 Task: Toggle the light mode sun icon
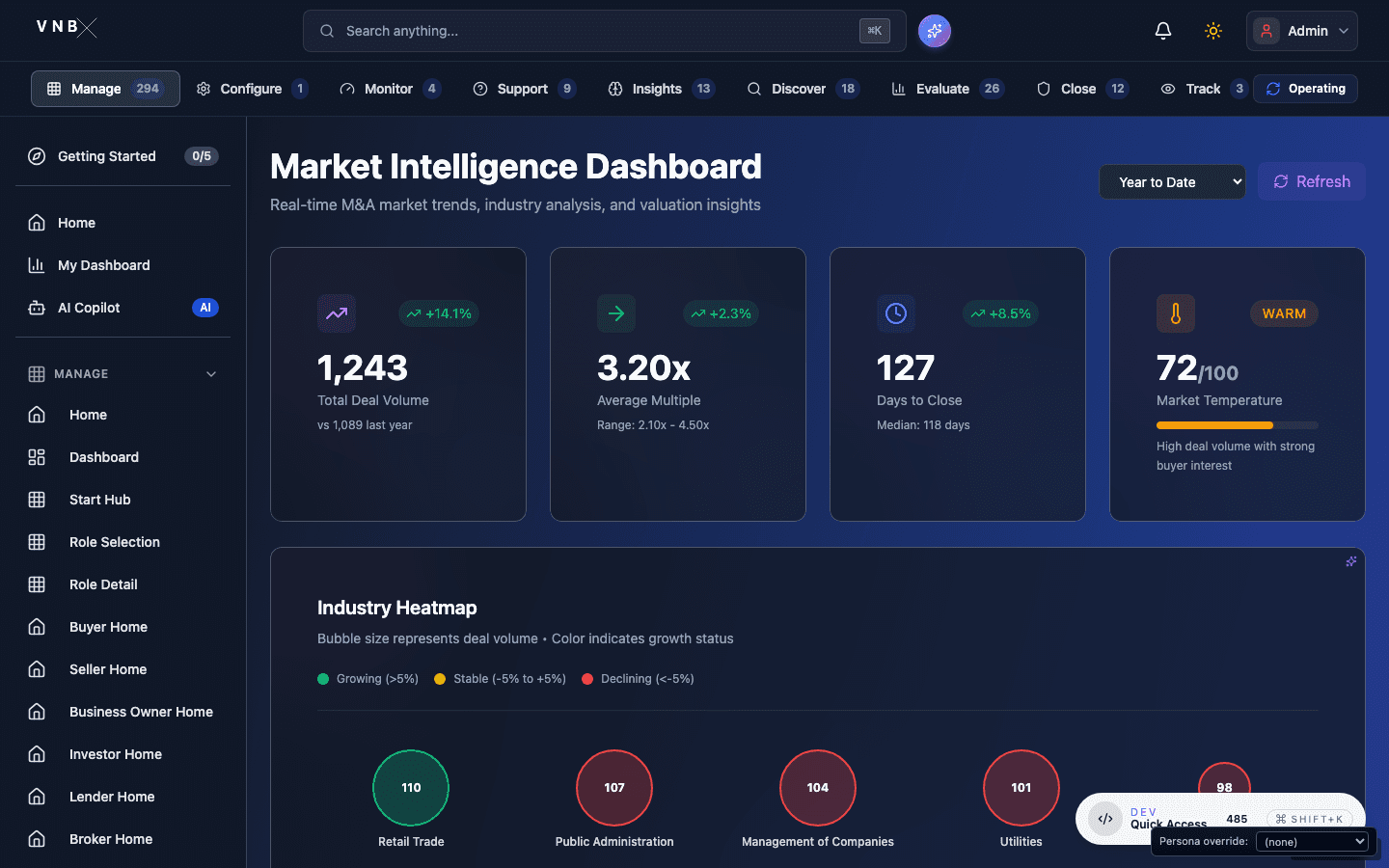tap(1213, 30)
